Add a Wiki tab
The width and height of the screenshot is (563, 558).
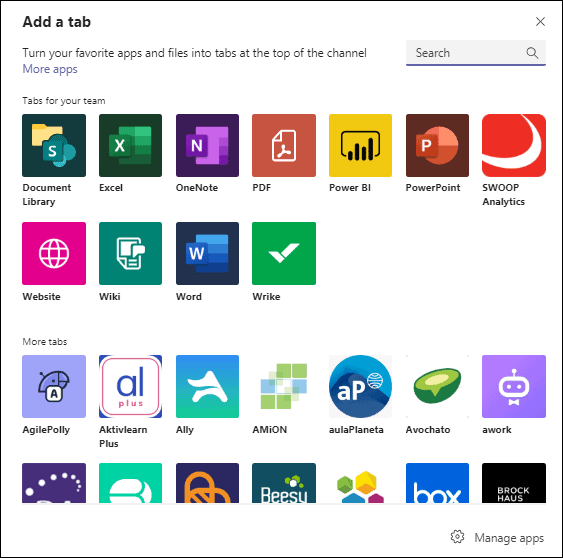[x=130, y=254]
